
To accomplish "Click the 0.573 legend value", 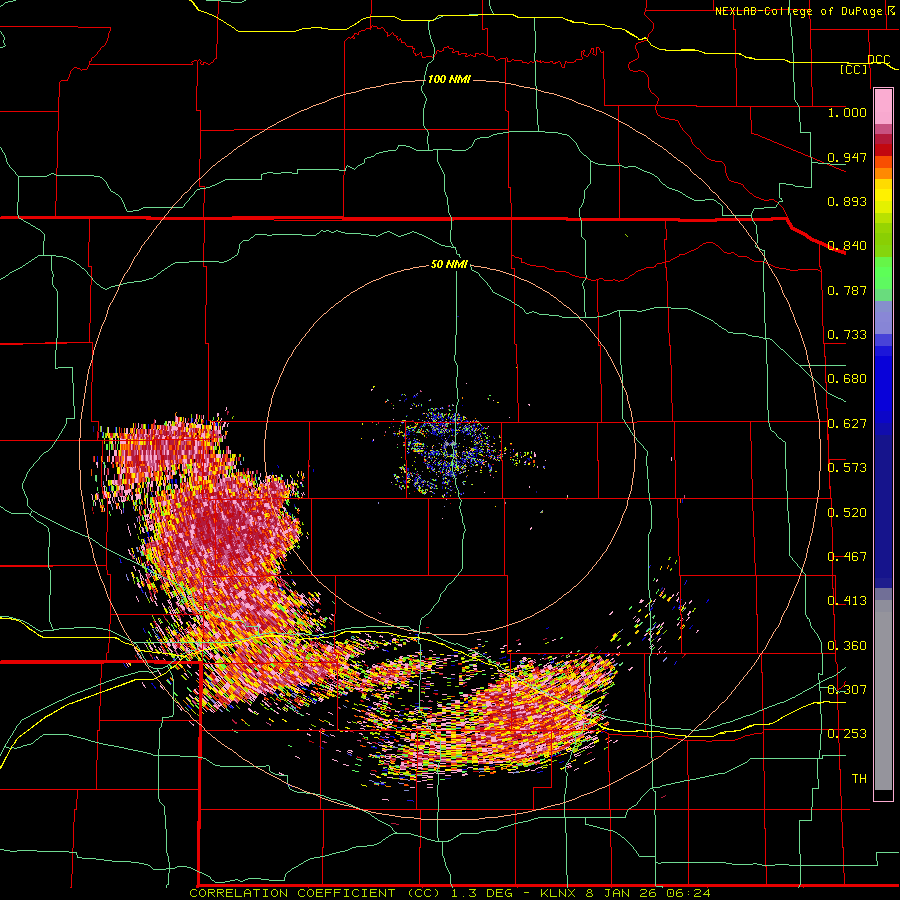I will click(x=847, y=467).
